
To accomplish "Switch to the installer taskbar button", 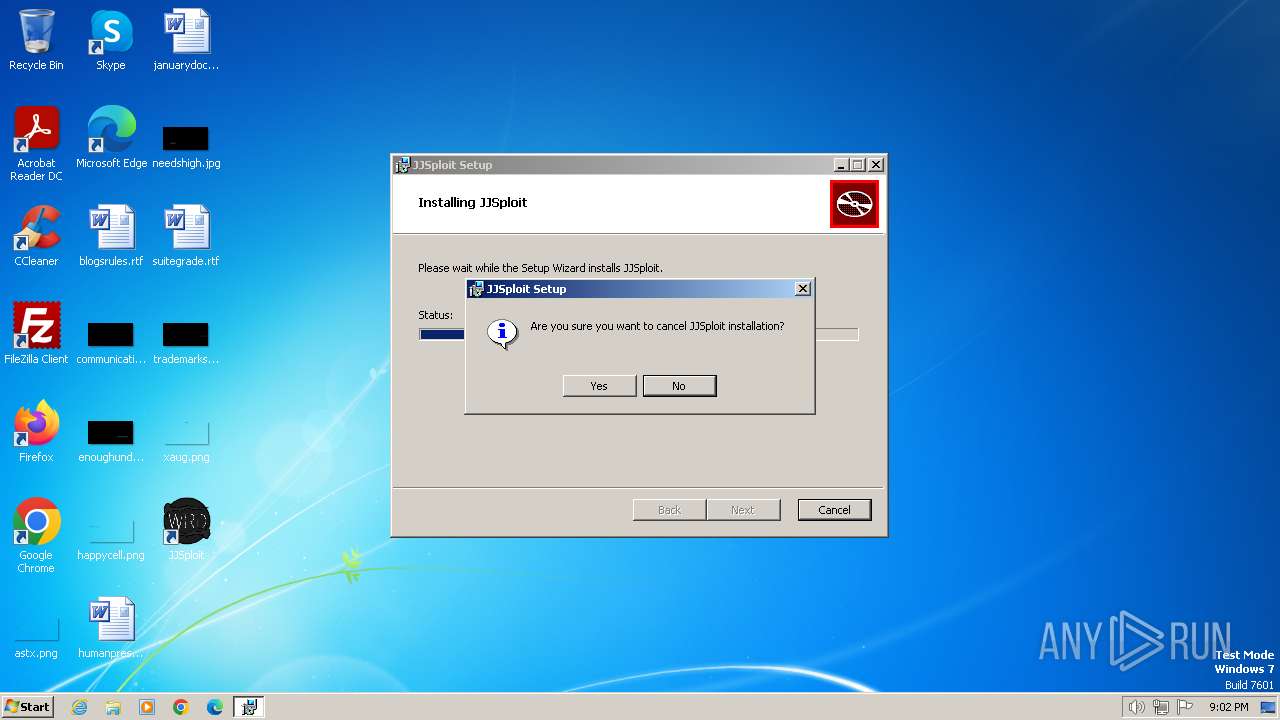I will [x=249, y=707].
